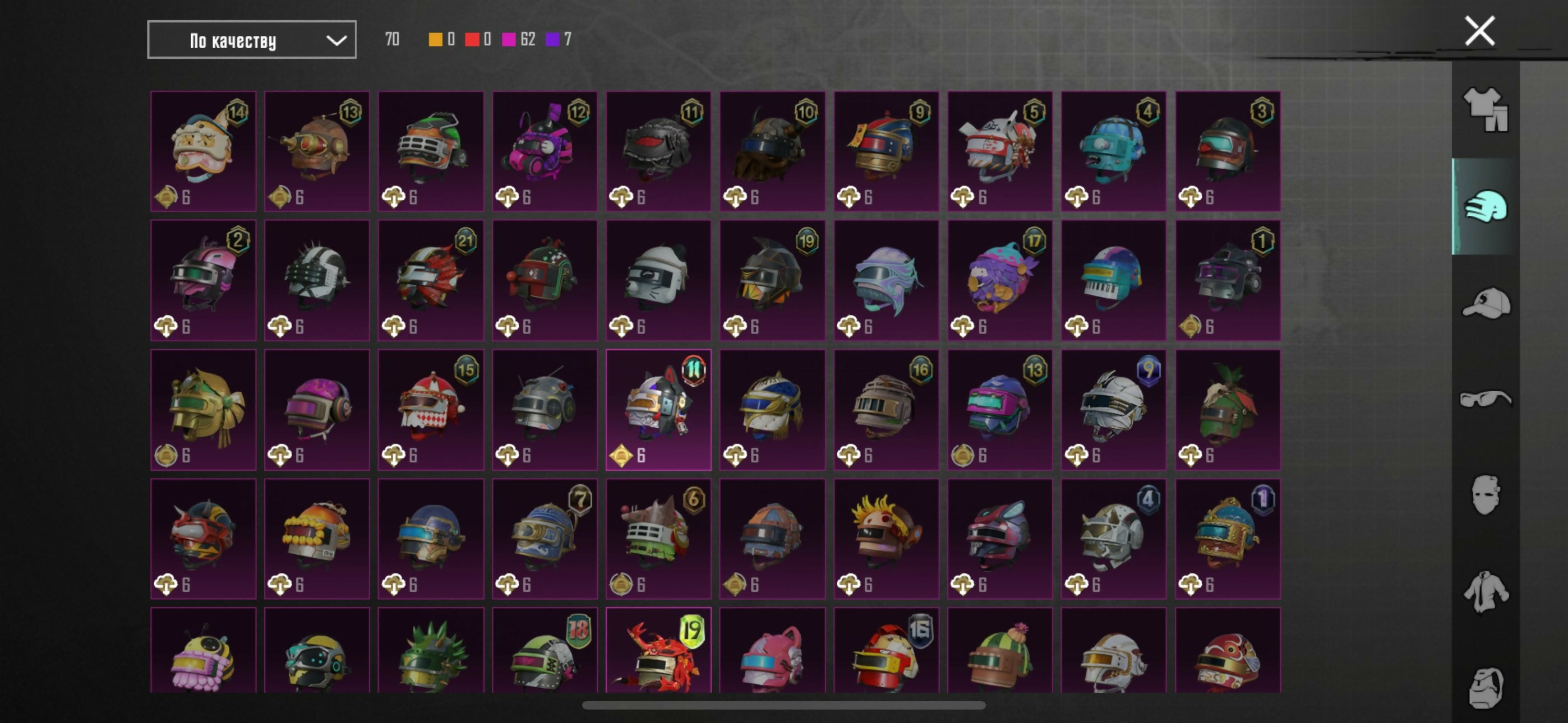Open the backpack category icon

(1485, 688)
